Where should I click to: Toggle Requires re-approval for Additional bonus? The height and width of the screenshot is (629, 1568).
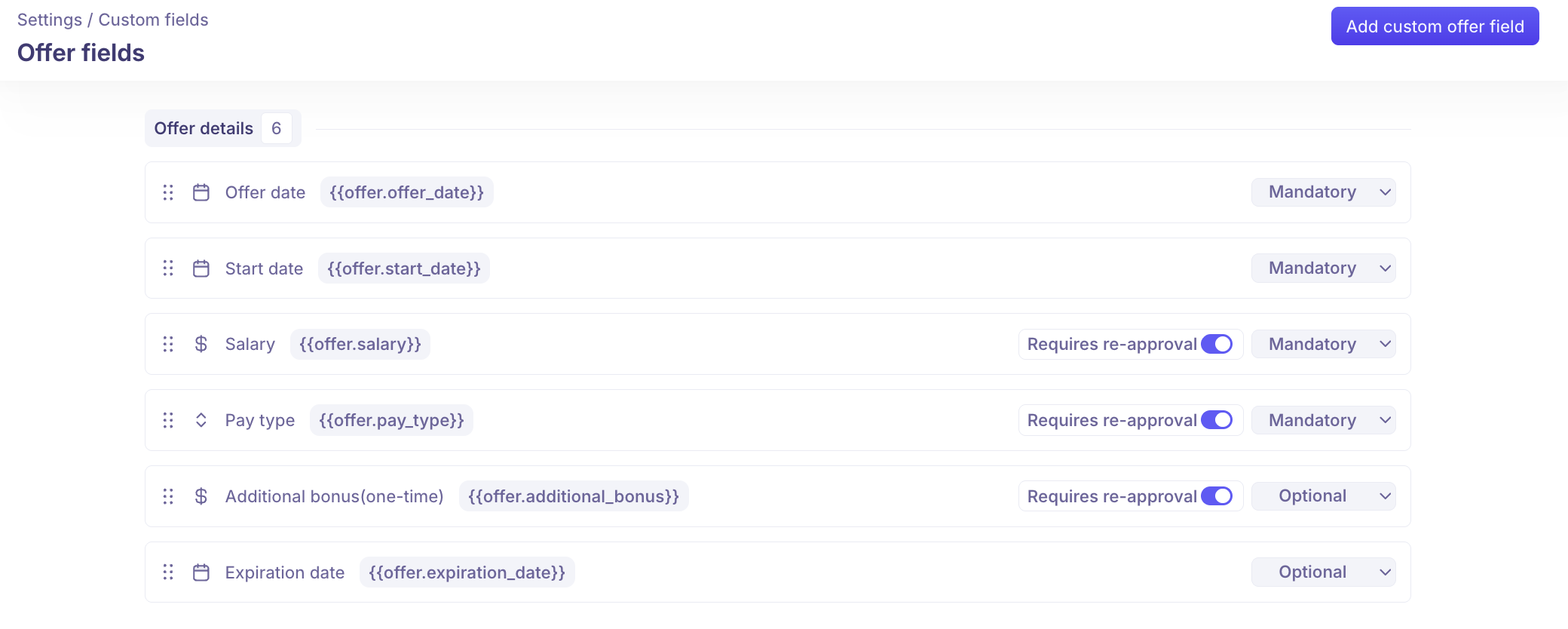tap(1217, 496)
